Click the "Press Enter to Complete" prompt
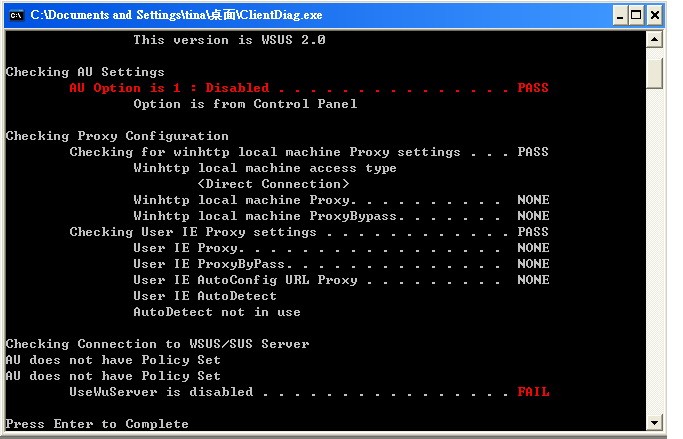The height and width of the screenshot is (439, 683). pos(97,424)
